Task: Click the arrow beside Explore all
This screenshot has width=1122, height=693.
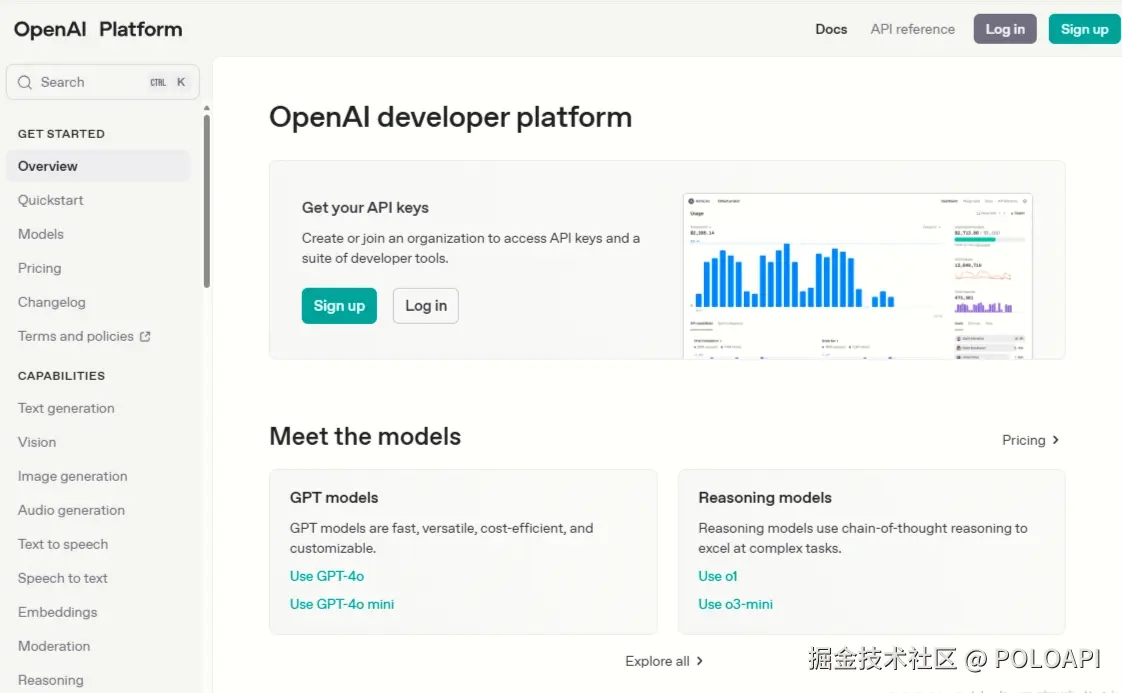Action: (700, 661)
